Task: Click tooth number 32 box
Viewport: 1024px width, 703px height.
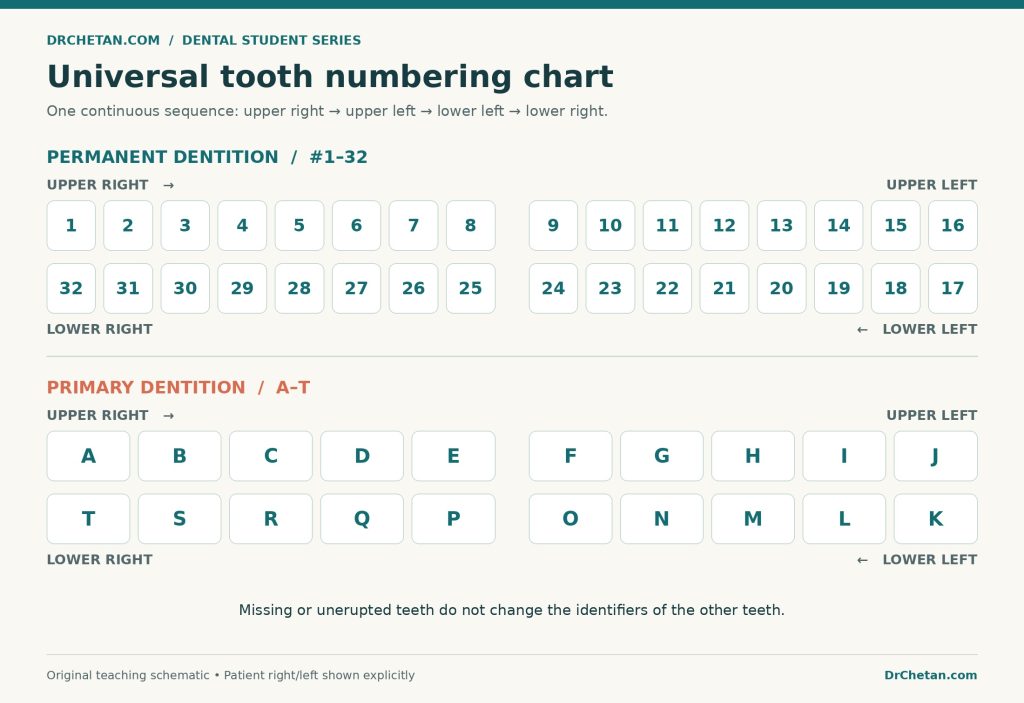Action: pyautogui.click(x=71, y=288)
